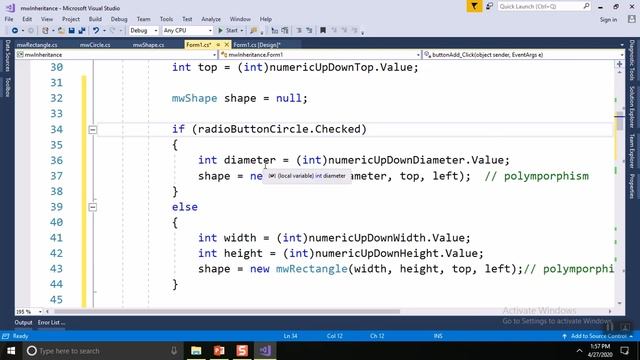
Task: Open the Data Sources side panel tab
Action: (x=7, y=56)
